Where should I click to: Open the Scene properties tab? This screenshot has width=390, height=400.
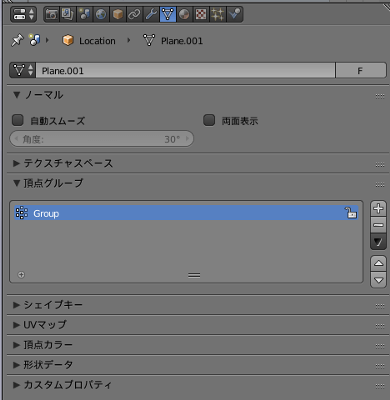click(x=84, y=14)
